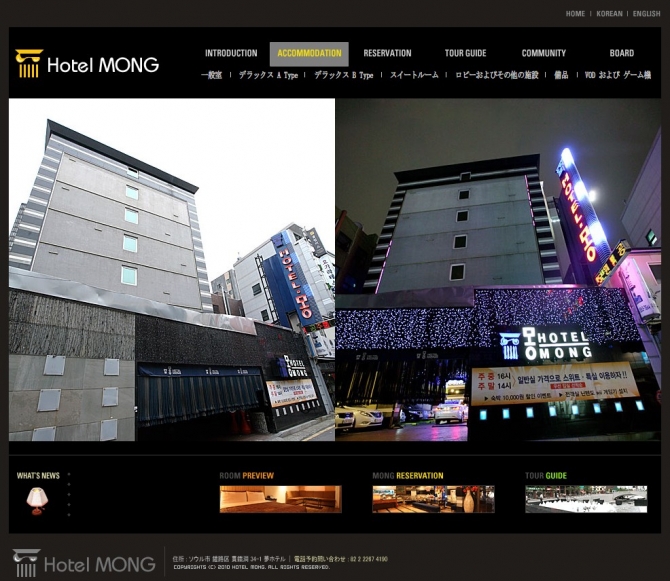Click the nighttime hotel exterior photo

coord(498,270)
